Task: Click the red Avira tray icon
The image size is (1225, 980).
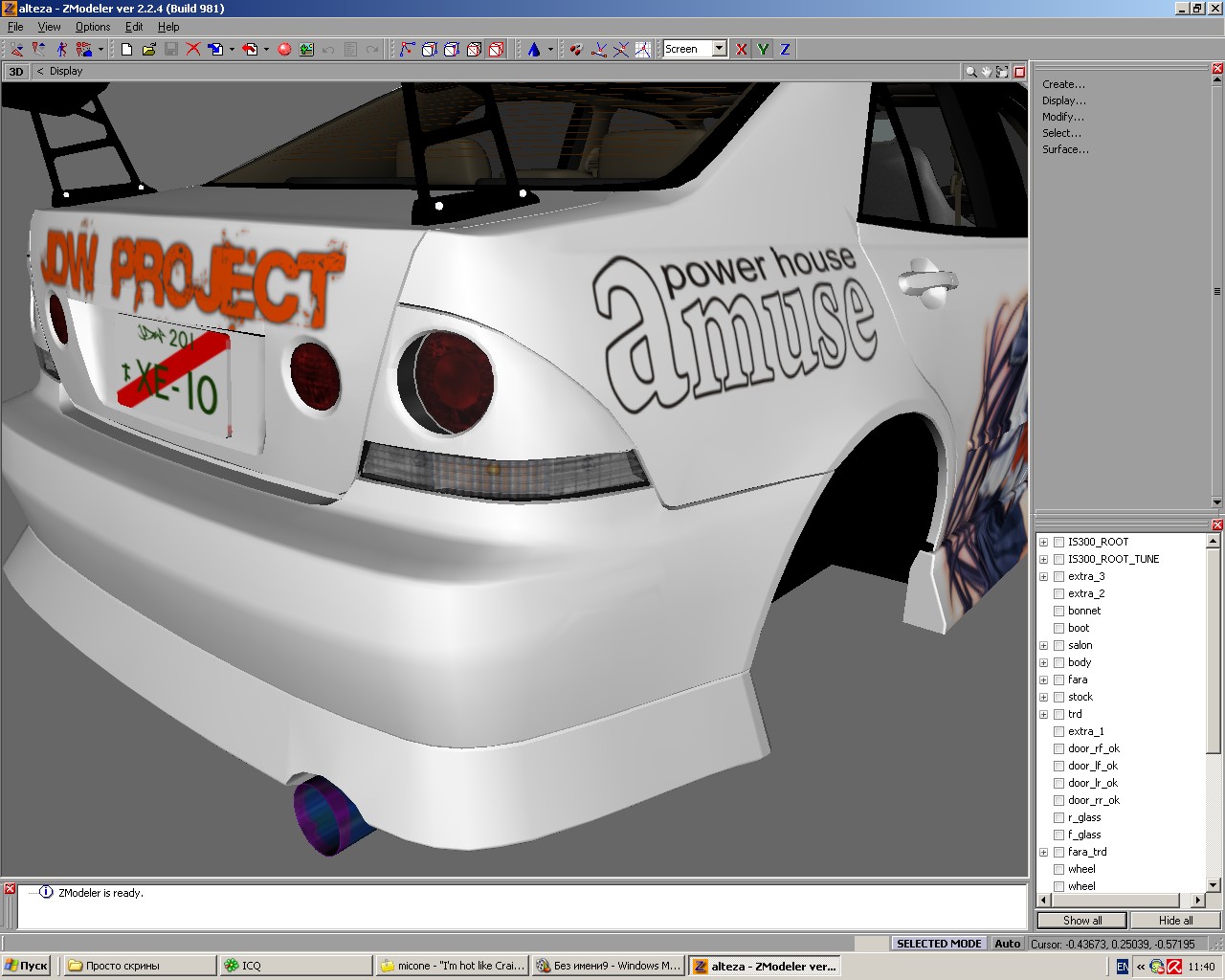Action: pos(1173,967)
